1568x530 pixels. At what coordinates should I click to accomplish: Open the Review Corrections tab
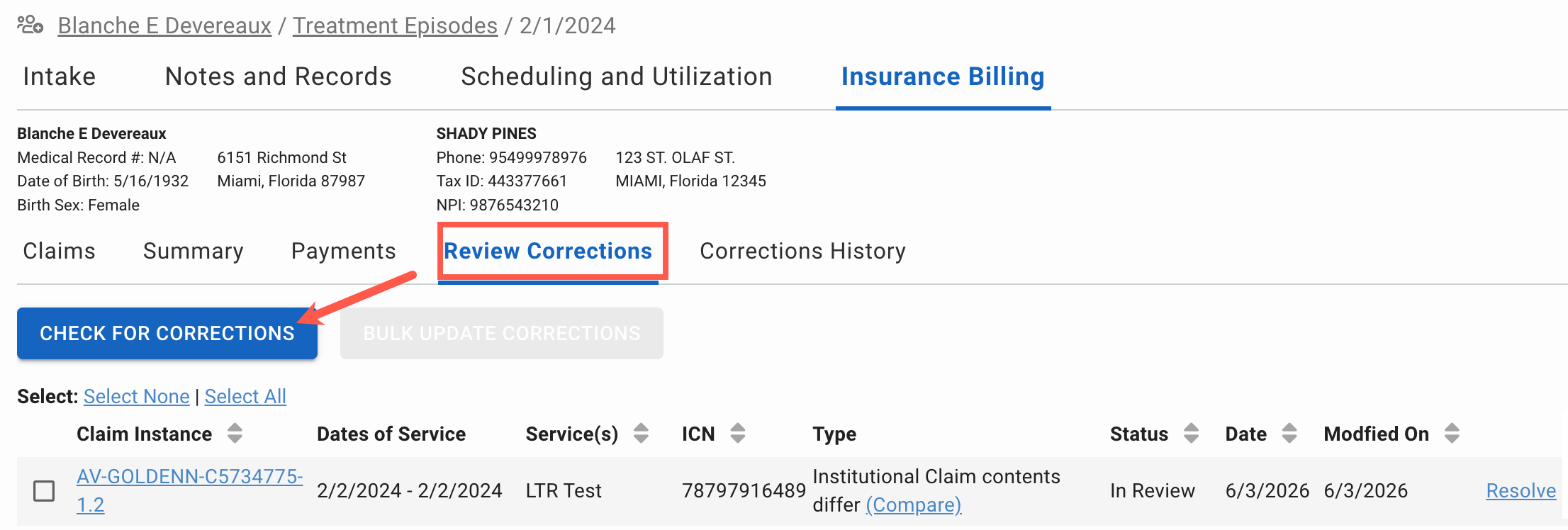click(548, 251)
